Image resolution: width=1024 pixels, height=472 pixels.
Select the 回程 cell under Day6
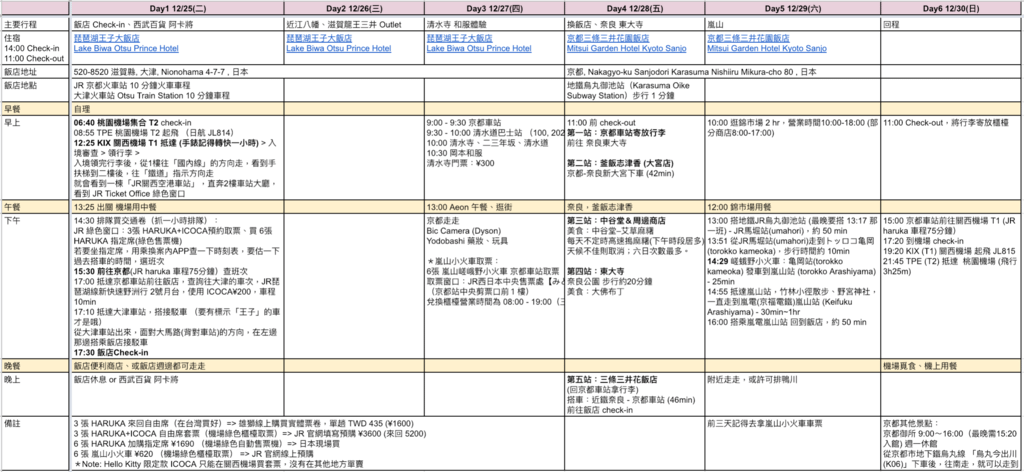952,24
